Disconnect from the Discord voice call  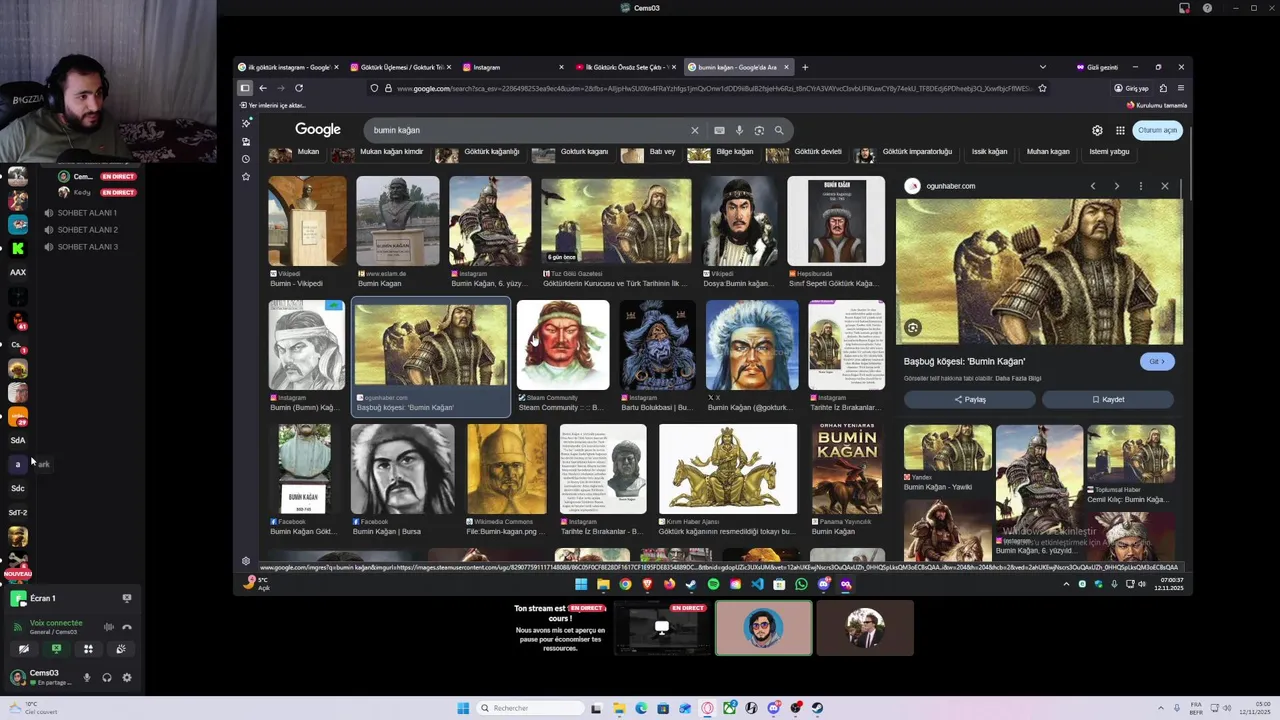[127, 627]
